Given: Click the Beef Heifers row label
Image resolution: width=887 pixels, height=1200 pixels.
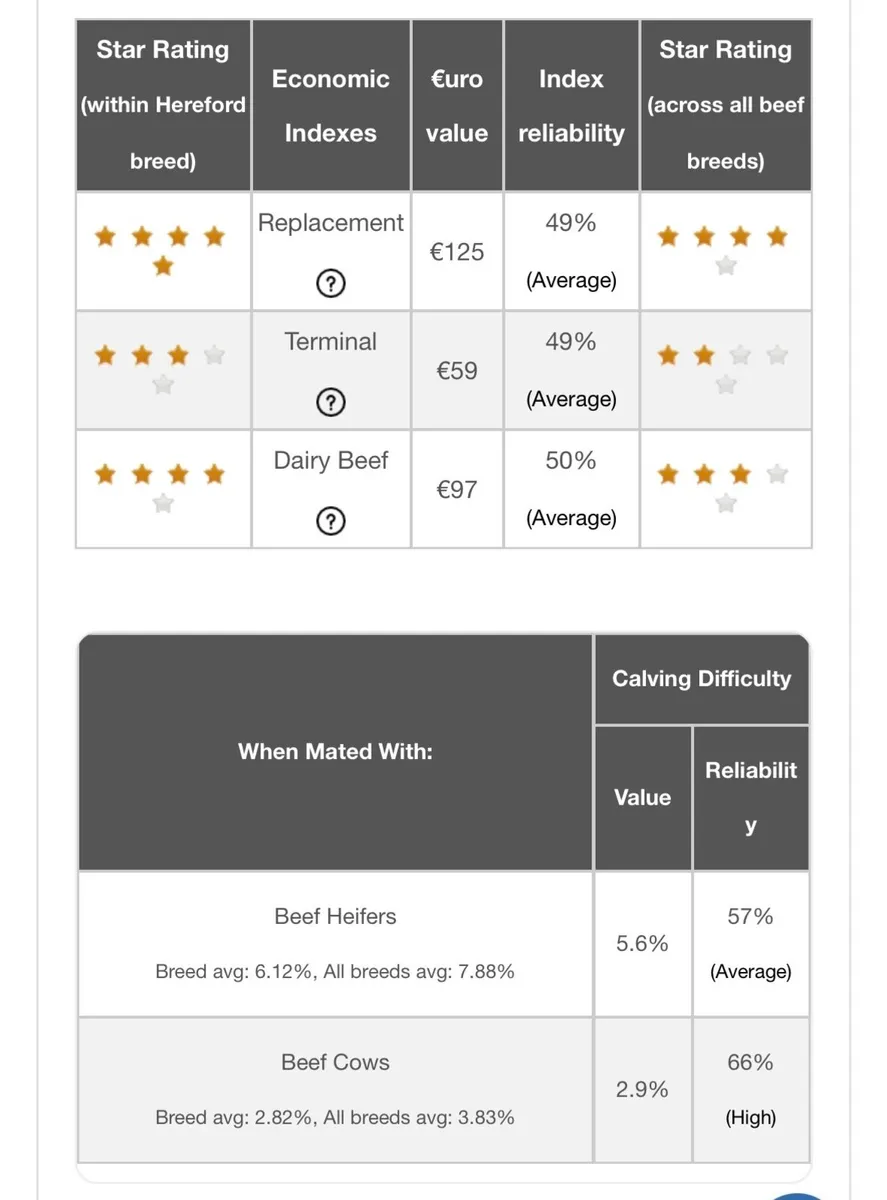Looking at the screenshot, I should 335,916.
